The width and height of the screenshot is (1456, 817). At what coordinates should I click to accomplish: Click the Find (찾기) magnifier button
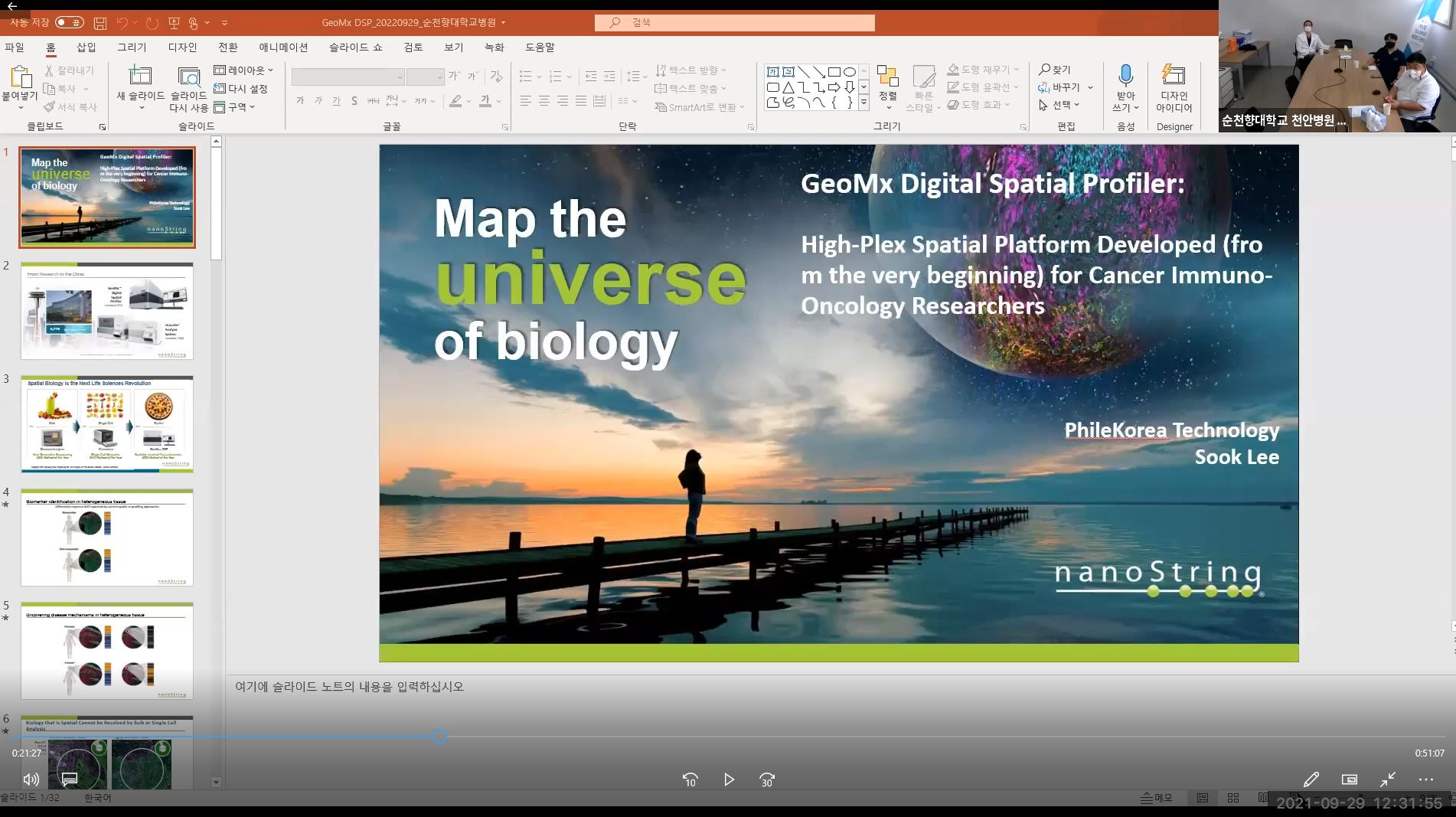(x=1055, y=70)
